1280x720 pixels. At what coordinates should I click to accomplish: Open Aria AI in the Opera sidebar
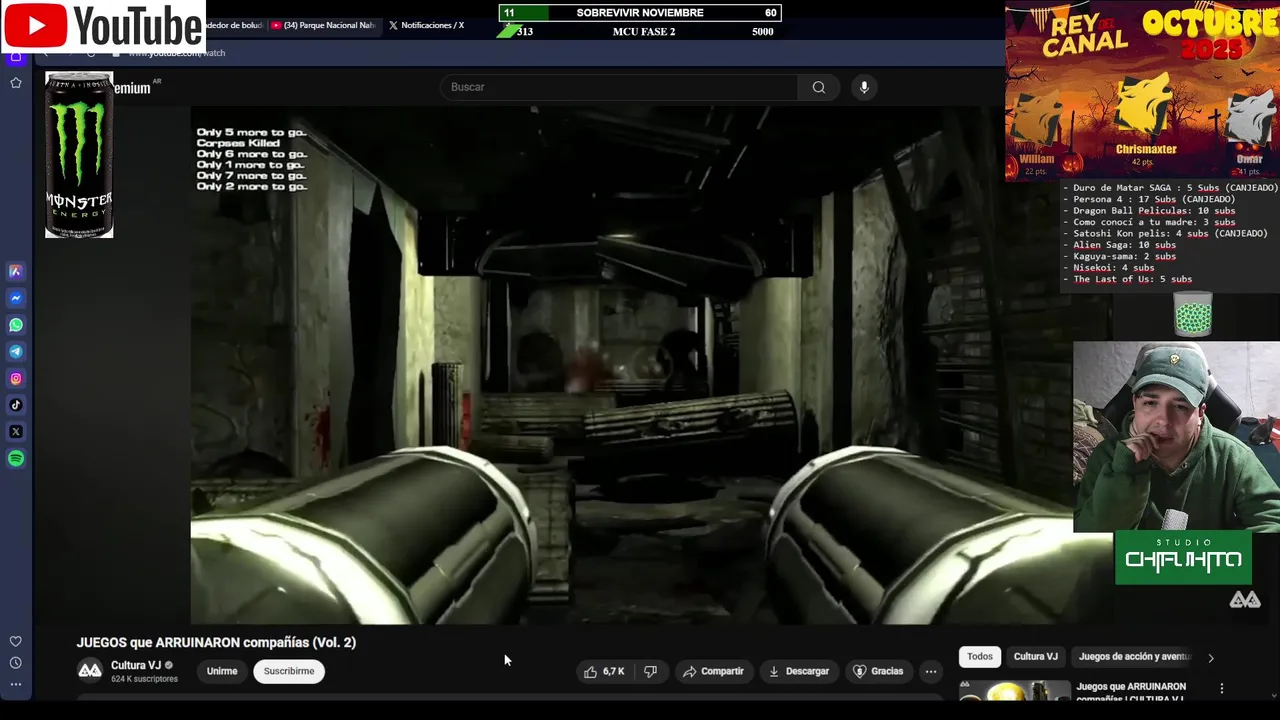click(16, 271)
